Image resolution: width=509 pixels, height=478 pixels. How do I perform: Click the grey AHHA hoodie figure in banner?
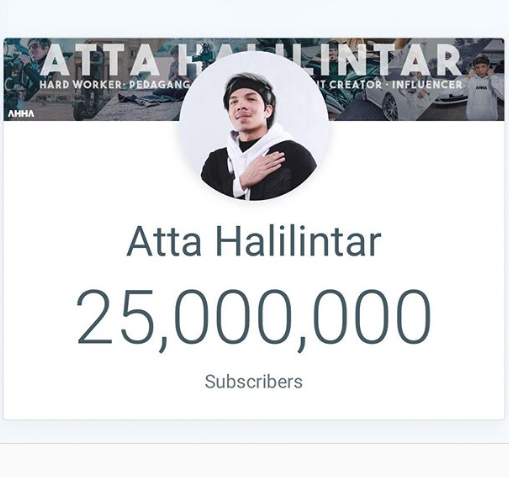coord(482,88)
